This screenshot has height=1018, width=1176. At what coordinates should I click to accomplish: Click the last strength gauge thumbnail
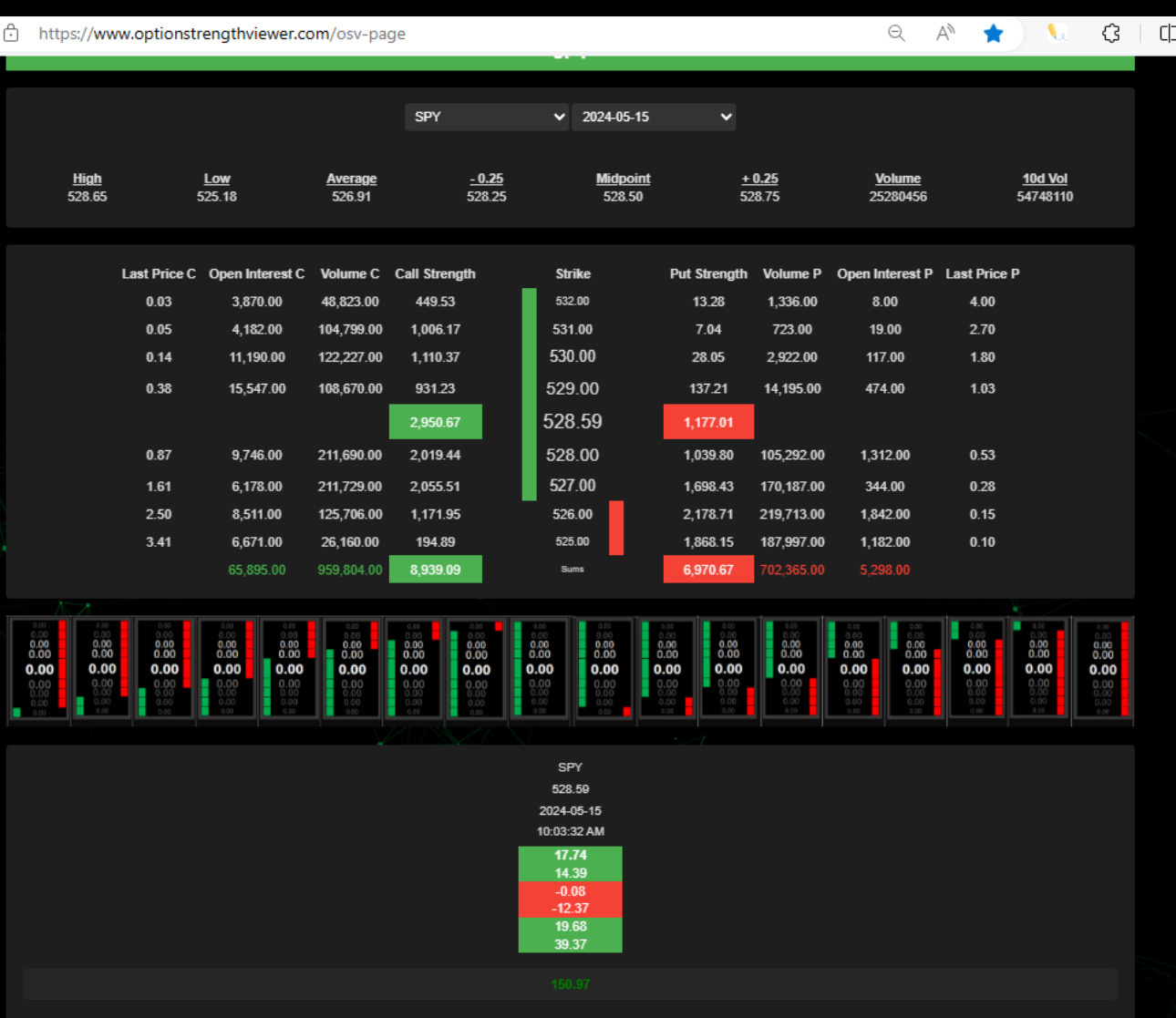tap(1103, 670)
